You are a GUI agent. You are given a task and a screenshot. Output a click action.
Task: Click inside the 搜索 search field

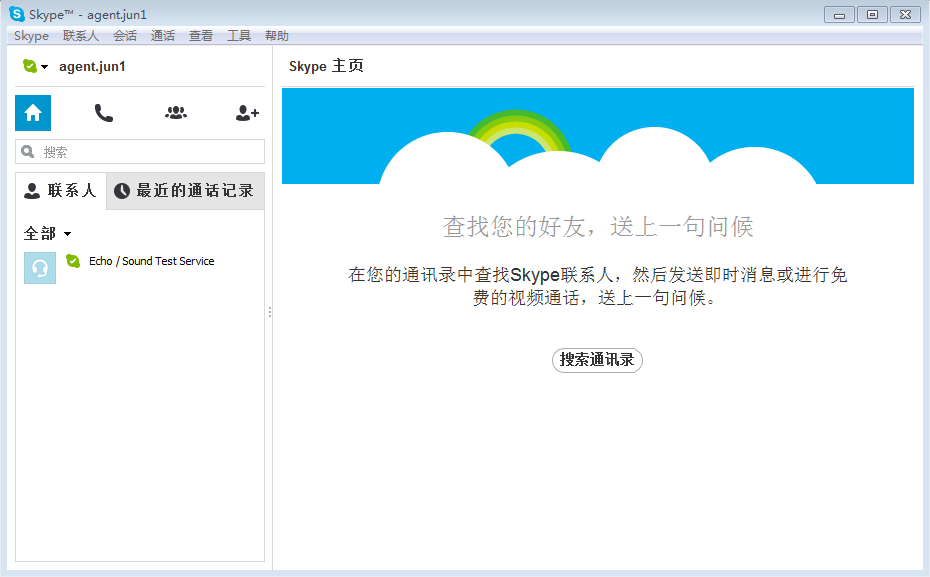140,152
